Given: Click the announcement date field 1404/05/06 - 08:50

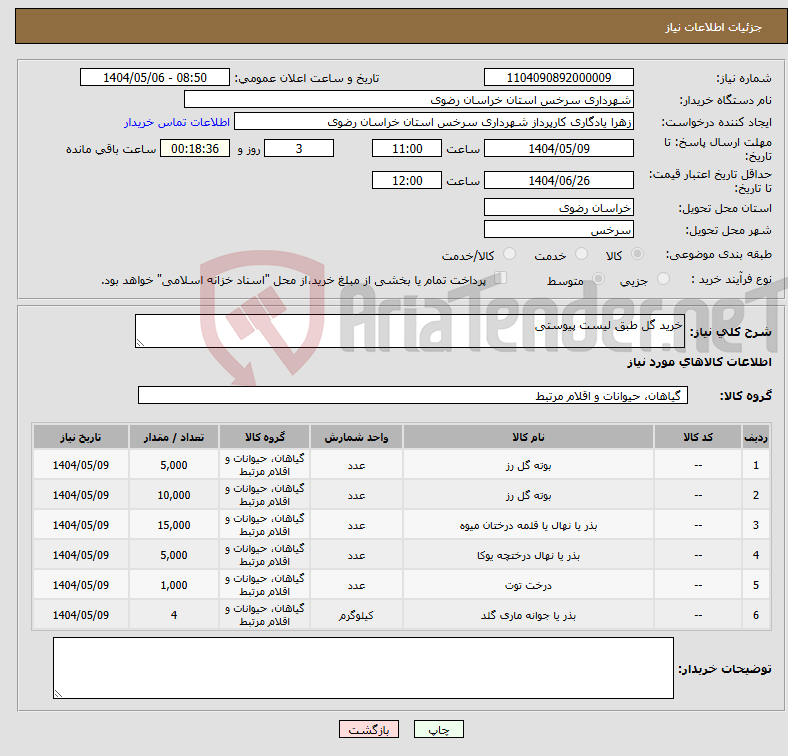Looking at the screenshot, I should click(155, 77).
